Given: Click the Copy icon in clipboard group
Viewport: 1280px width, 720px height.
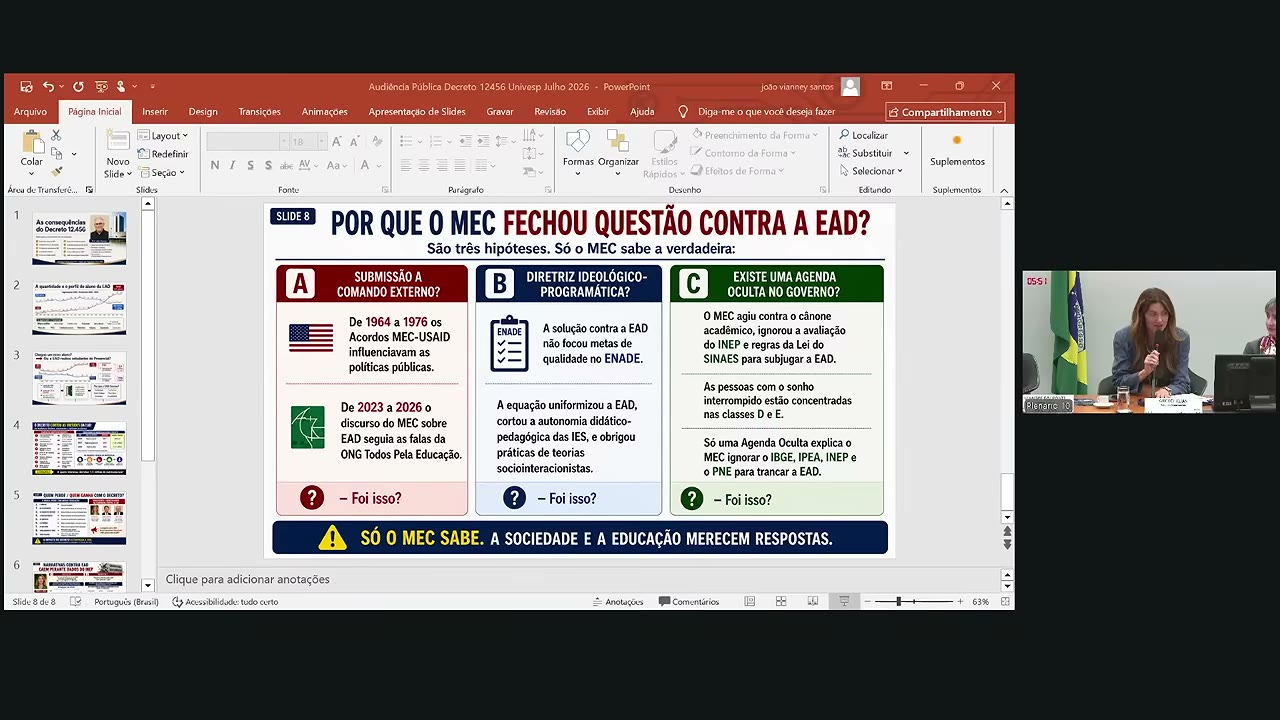Looking at the screenshot, I should 56,154.
